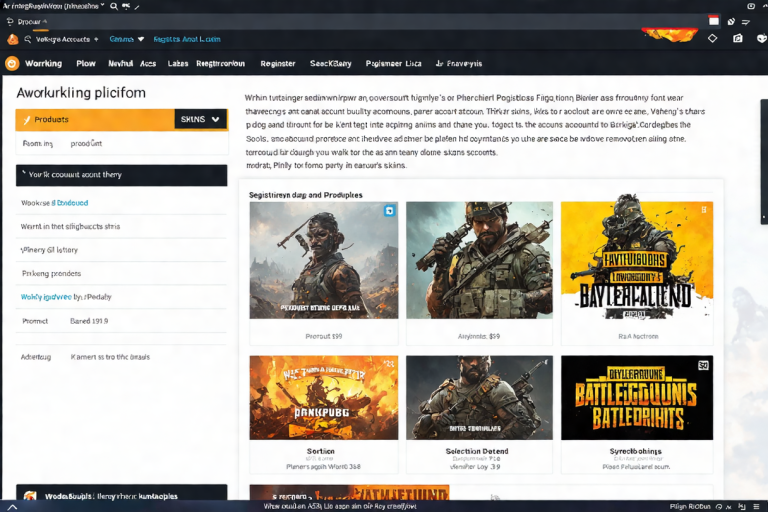Open the fiery PANKPUBG thumbnail
This screenshot has height=512, width=768.
pos(324,397)
